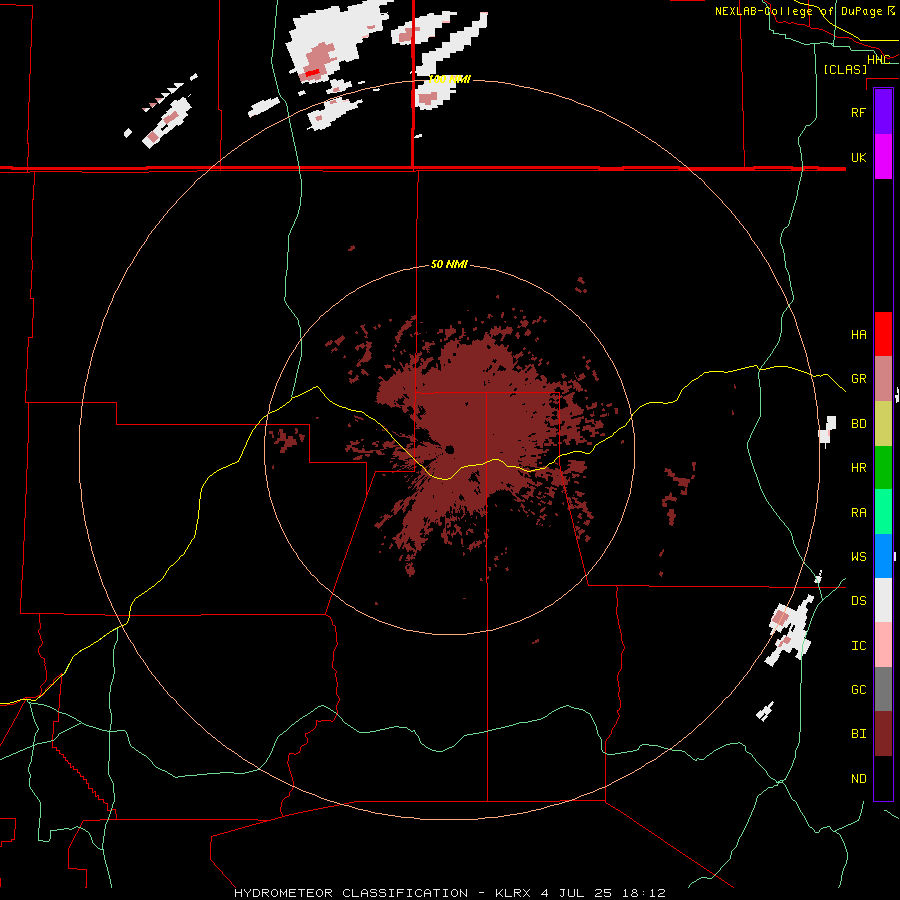Click the 100 NMI range ring label
This screenshot has width=900, height=900.
[449, 79]
